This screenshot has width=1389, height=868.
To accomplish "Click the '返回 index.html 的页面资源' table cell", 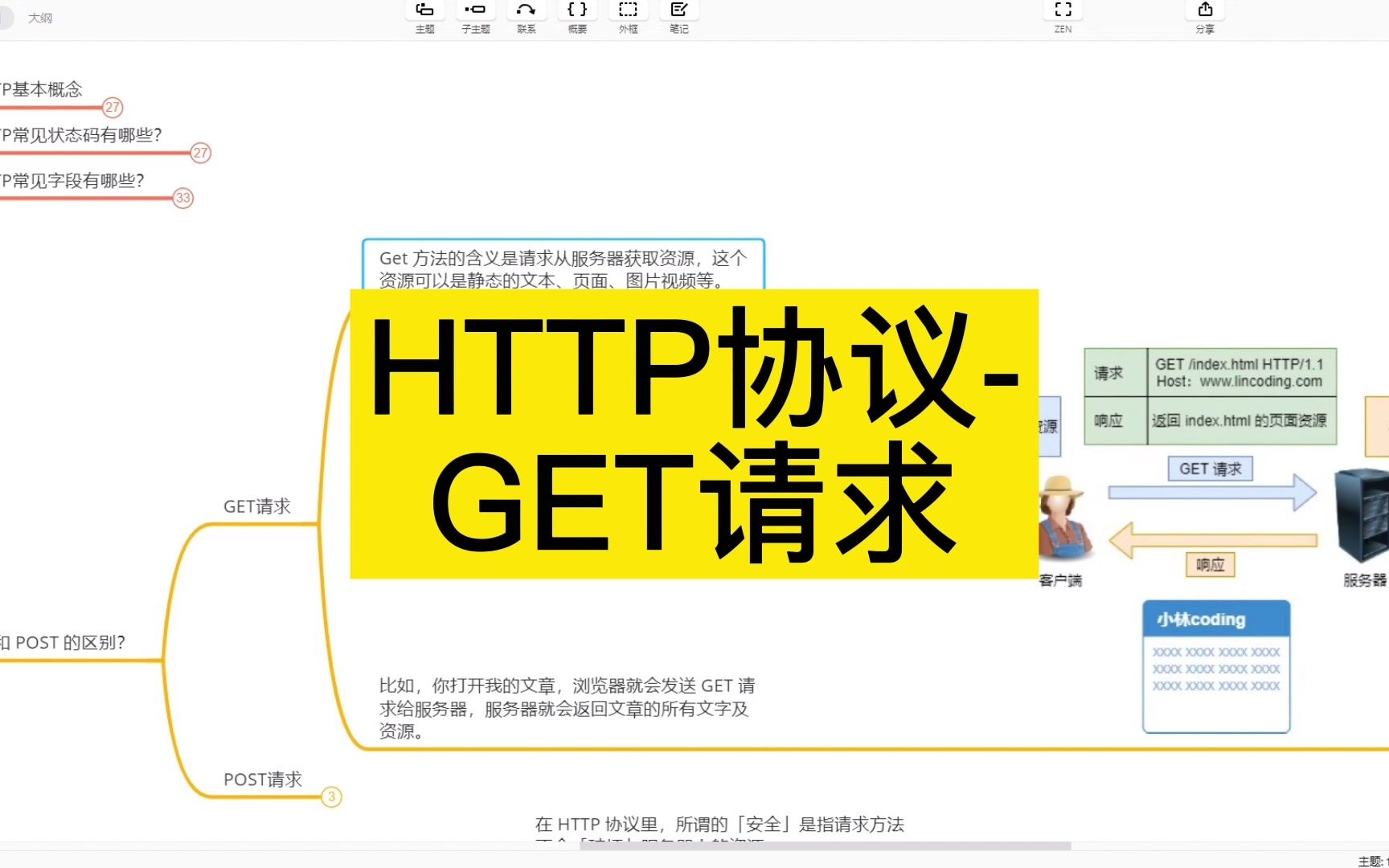I will [1241, 420].
